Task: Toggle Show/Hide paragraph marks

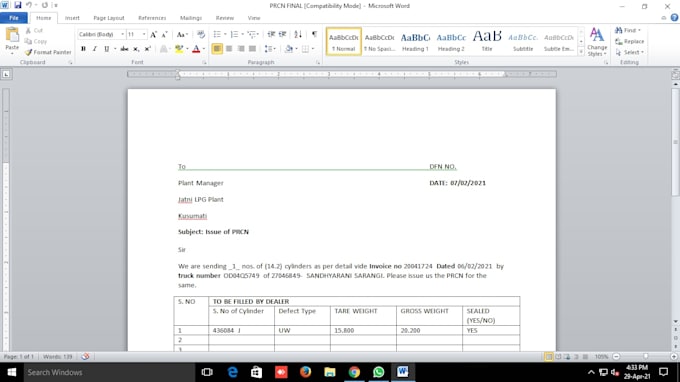Action: pyautogui.click(x=314, y=34)
